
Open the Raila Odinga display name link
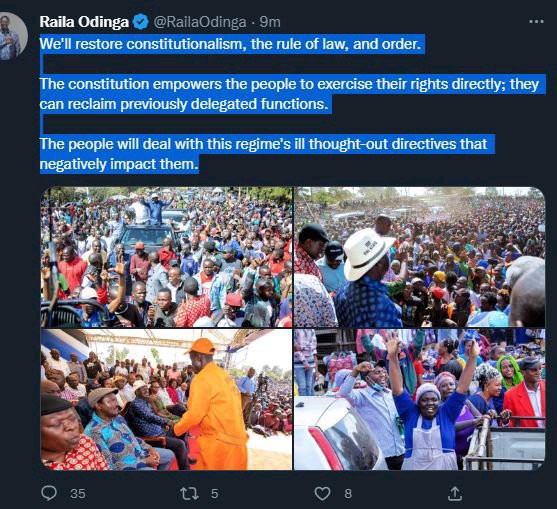(84, 22)
